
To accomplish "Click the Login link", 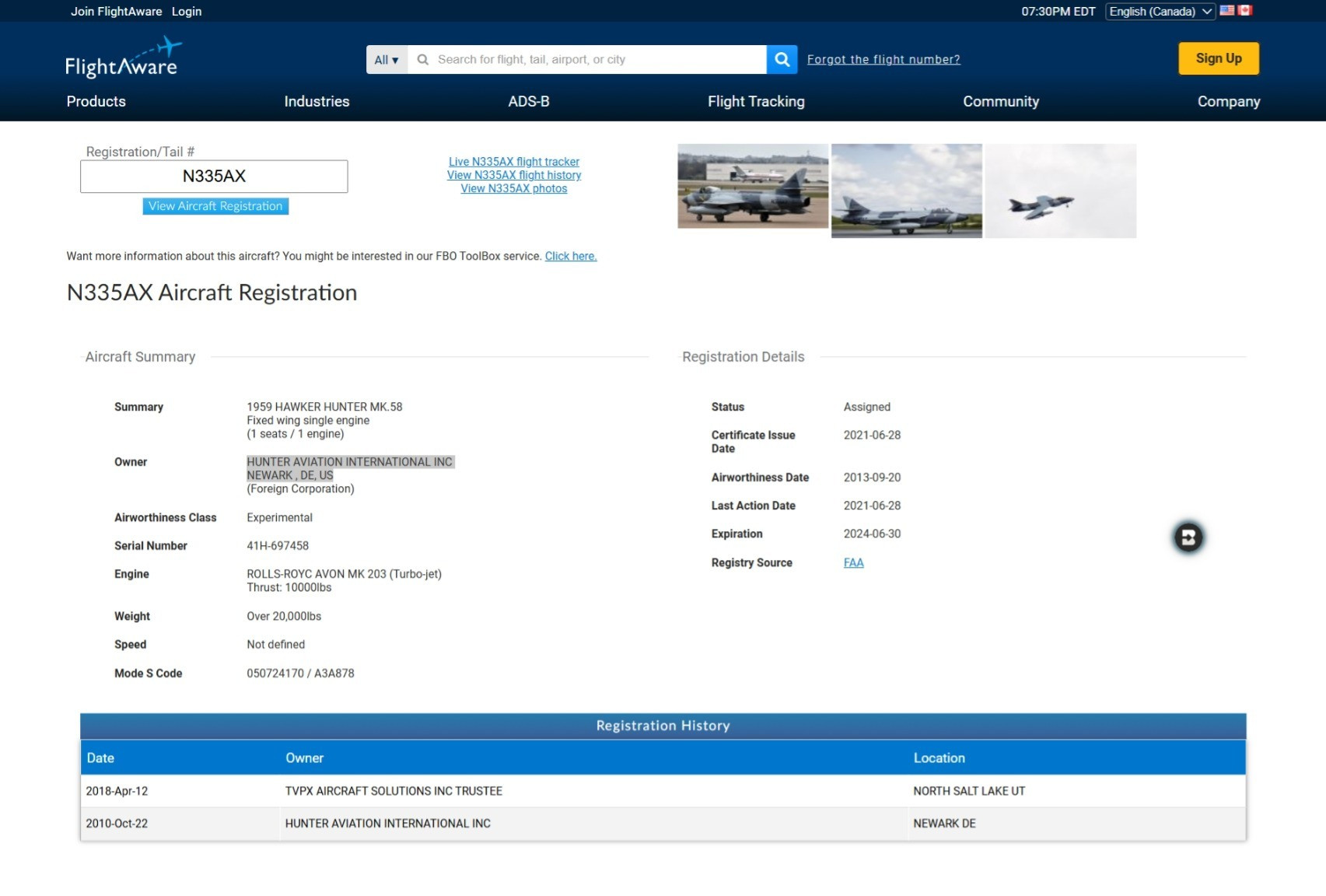I will coord(187,12).
